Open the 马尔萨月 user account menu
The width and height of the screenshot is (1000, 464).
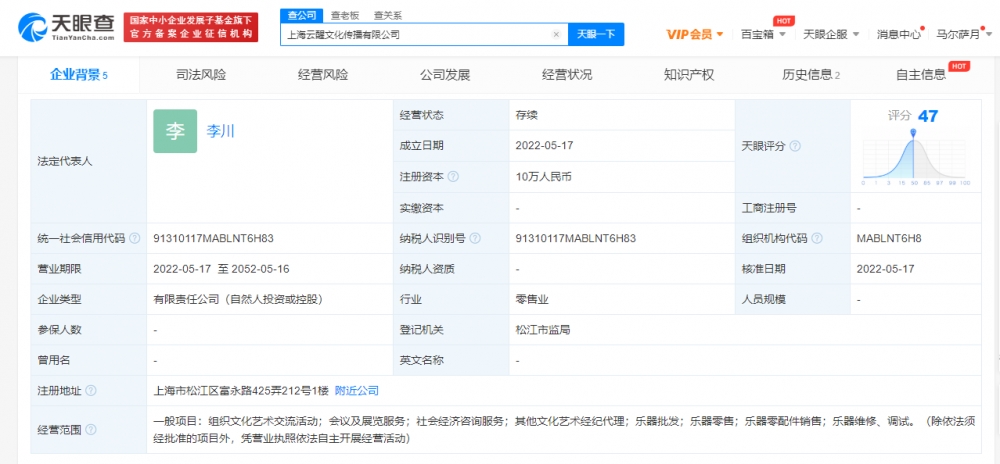965,34
